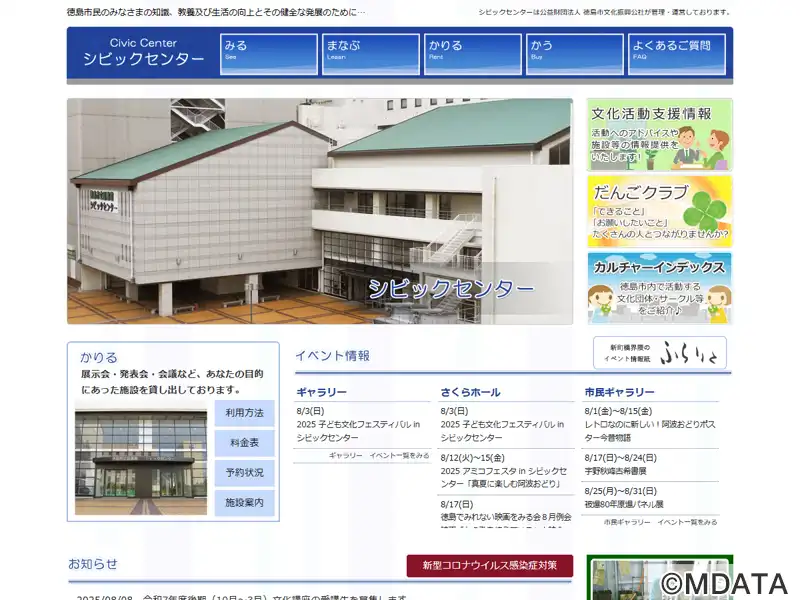Click the 8/12(火)~15(金) date text
The width and height of the screenshot is (800, 600).
(x=472, y=458)
